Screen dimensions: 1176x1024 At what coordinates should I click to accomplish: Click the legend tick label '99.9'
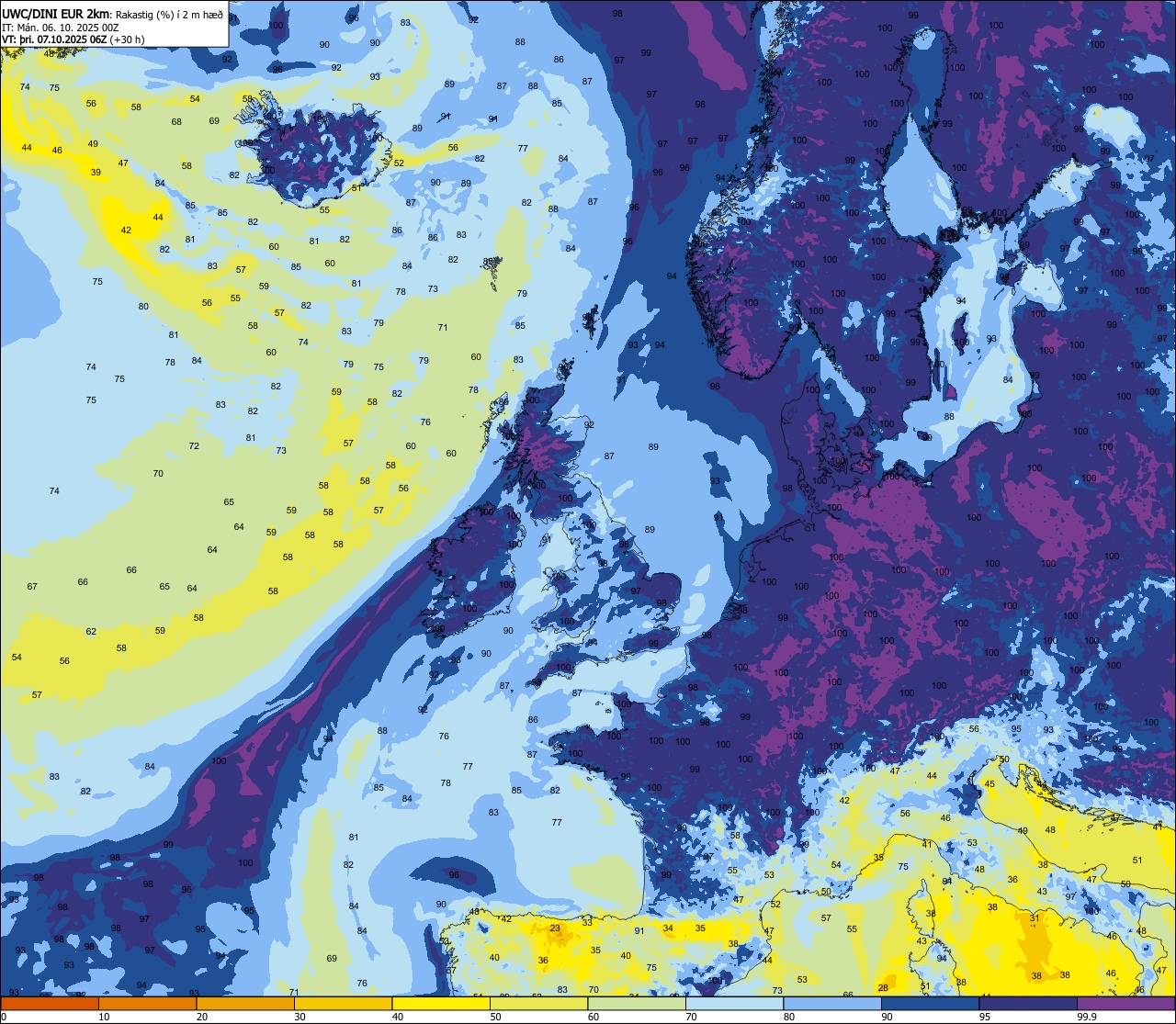coord(1088,1017)
